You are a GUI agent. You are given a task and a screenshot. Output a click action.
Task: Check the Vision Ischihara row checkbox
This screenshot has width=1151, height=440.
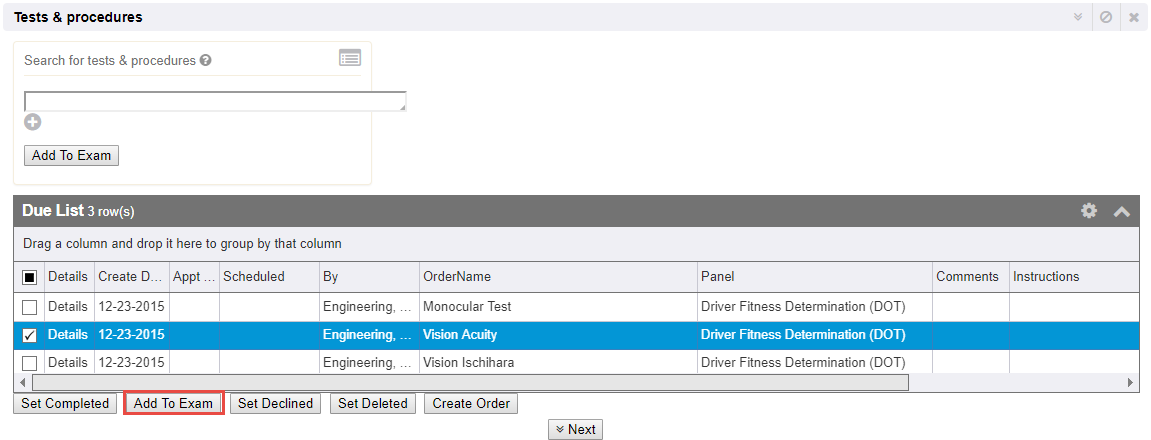29,363
